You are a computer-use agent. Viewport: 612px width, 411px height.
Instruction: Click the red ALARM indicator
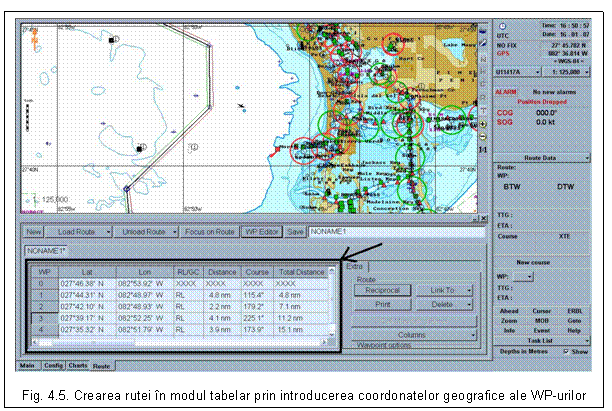[x=507, y=91]
